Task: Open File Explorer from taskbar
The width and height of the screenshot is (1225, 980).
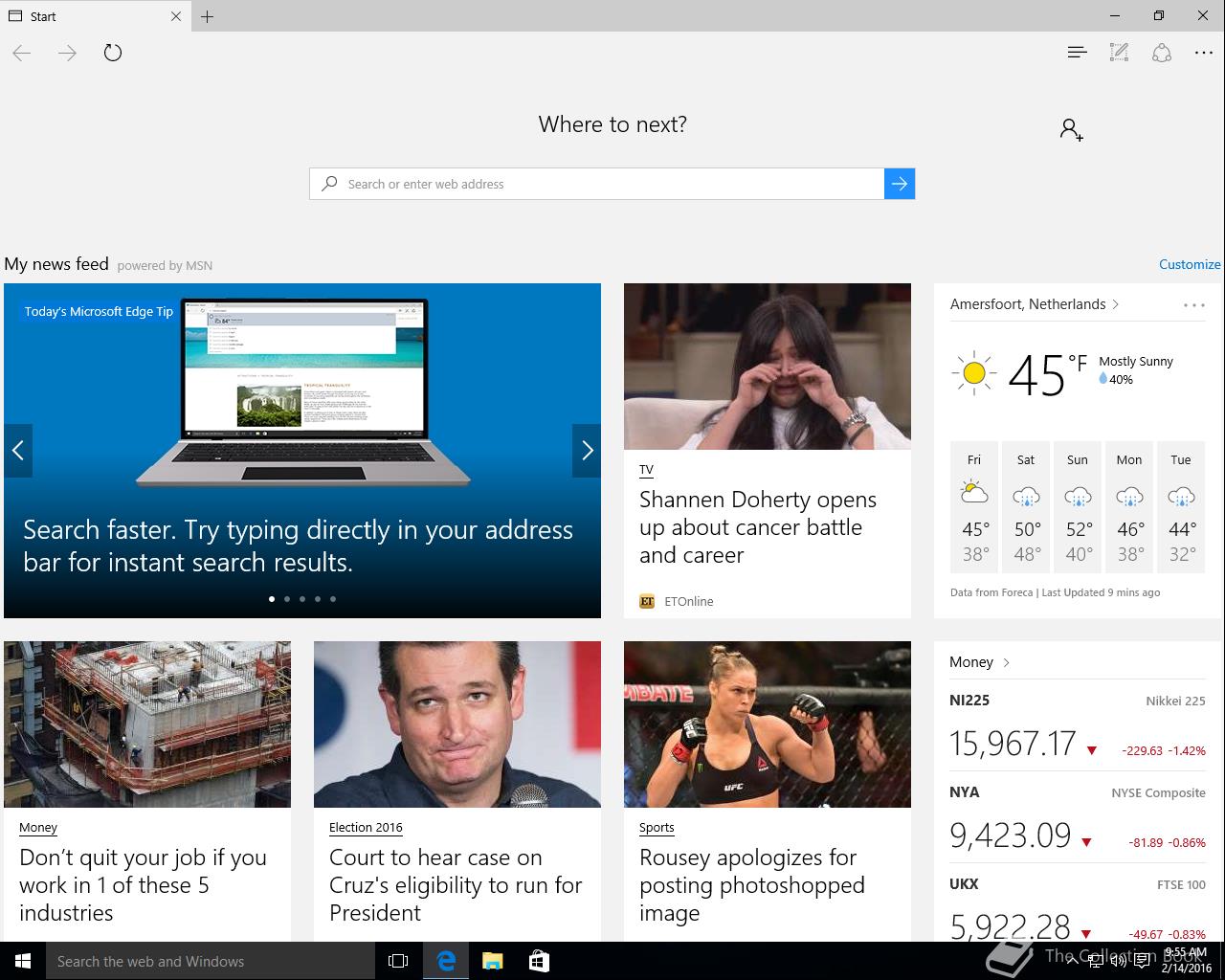Action: pos(492,961)
